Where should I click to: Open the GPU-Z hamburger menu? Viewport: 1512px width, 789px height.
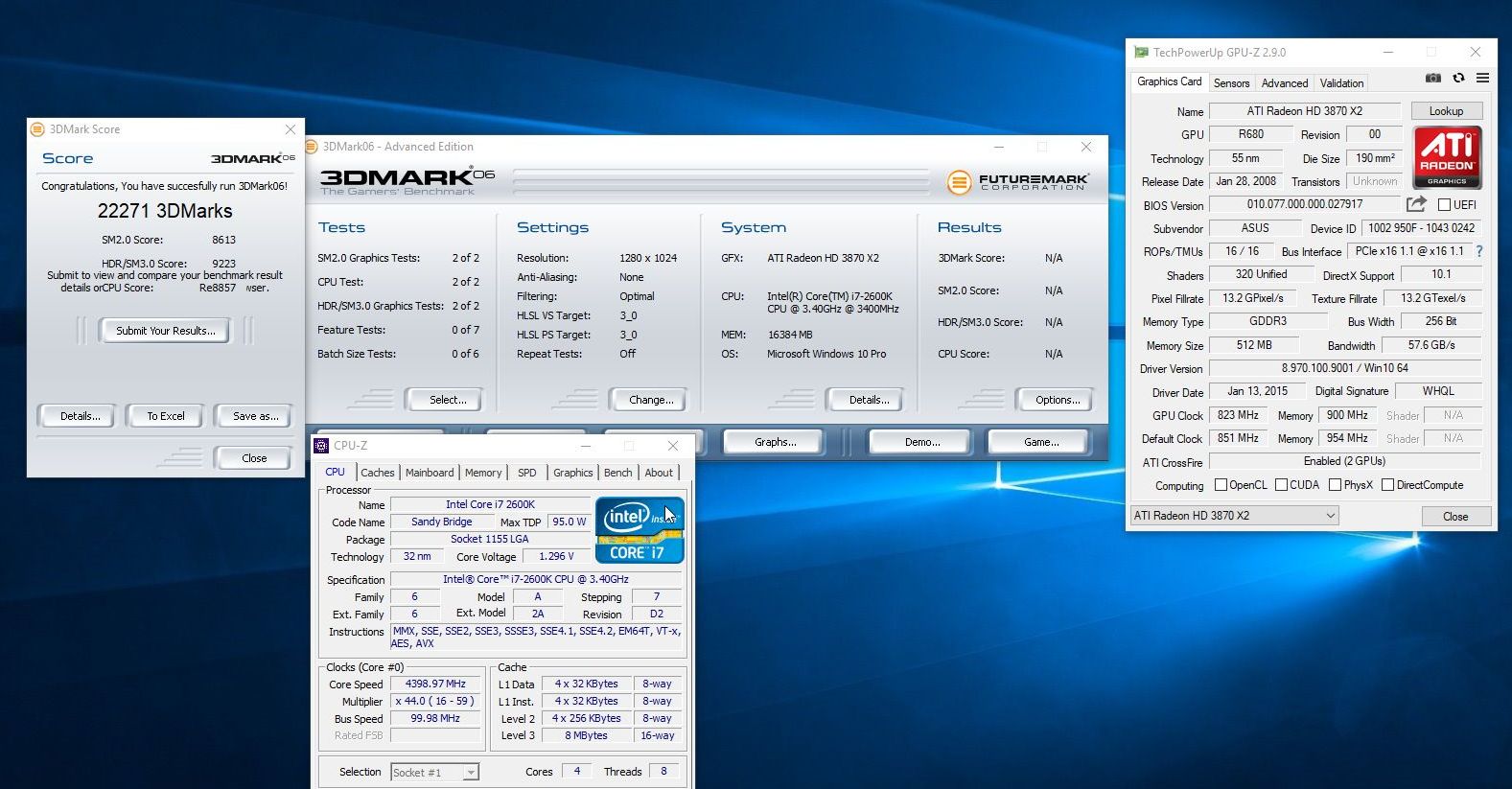(1482, 79)
